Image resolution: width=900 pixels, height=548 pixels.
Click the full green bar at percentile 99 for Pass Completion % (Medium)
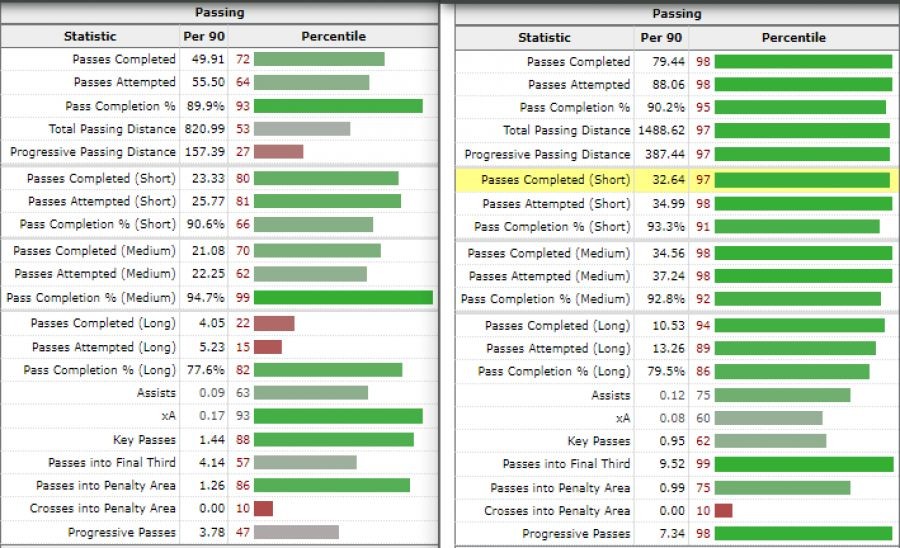coord(343,298)
